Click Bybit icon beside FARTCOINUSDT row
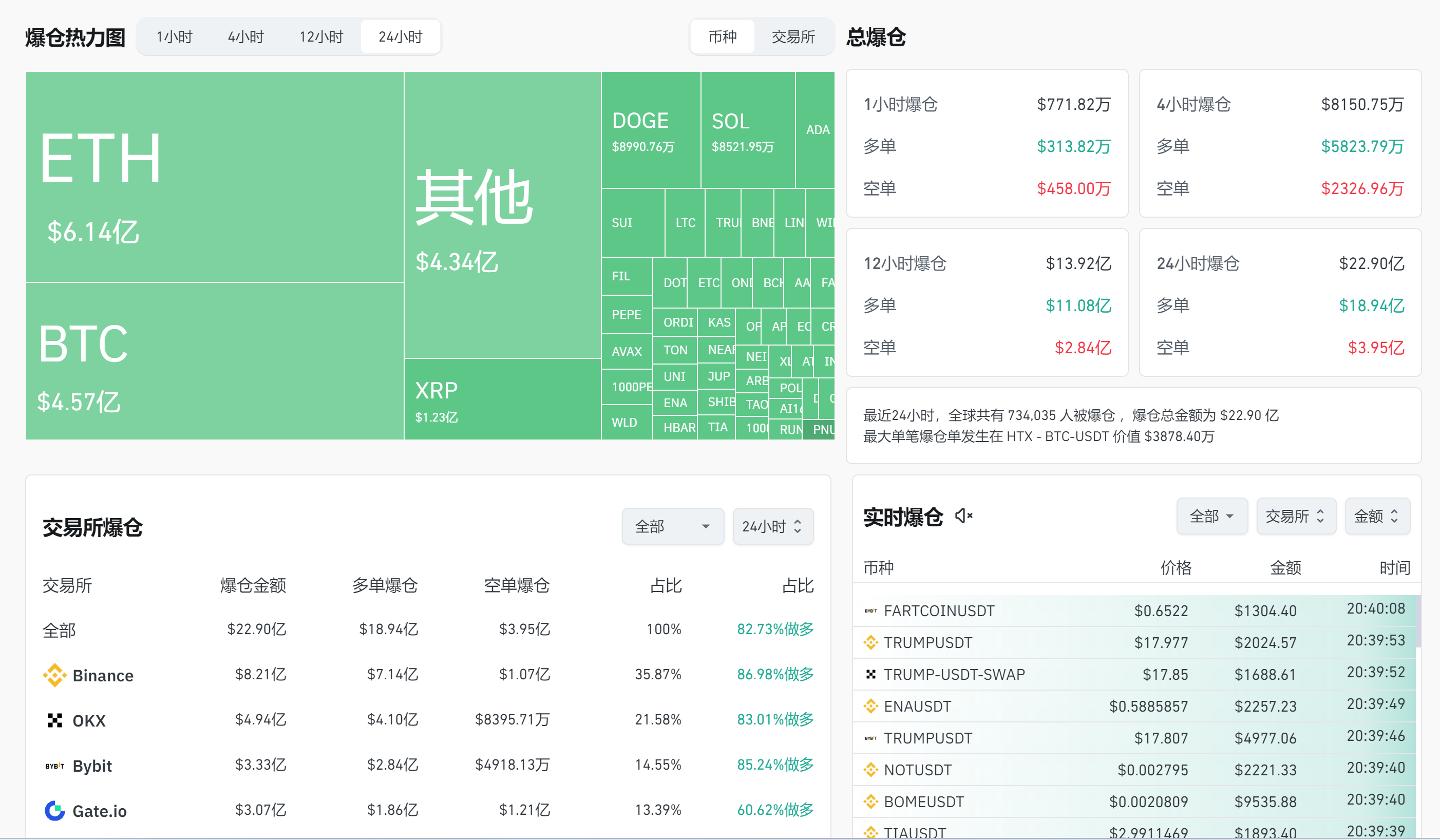This screenshot has width=1440, height=840. 870,611
